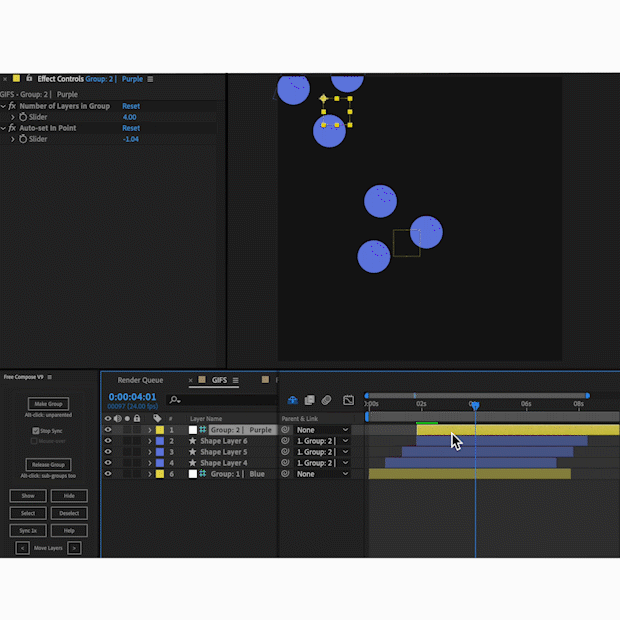The width and height of the screenshot is (620, 620).
Task: Click the current-time indicator playhead in timeline
Action: click(475, 405)
